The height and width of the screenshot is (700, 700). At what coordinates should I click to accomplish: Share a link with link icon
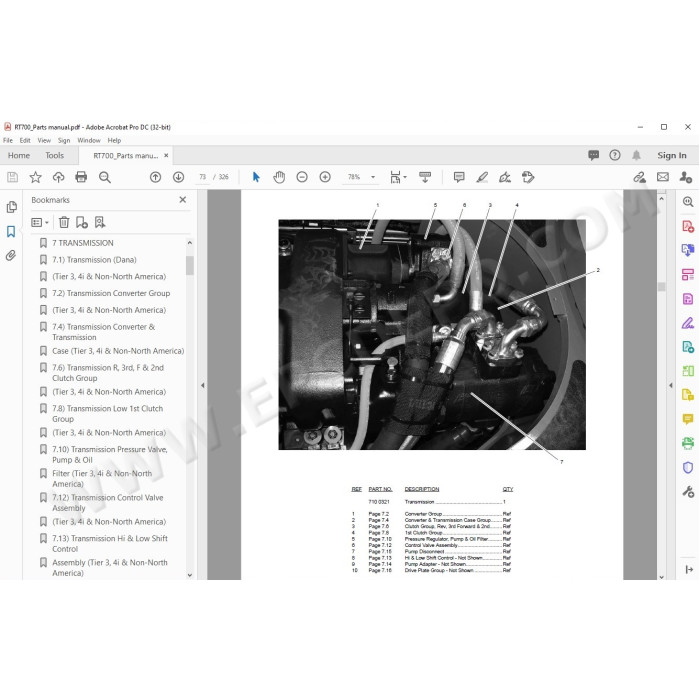(x=640, y=177)
